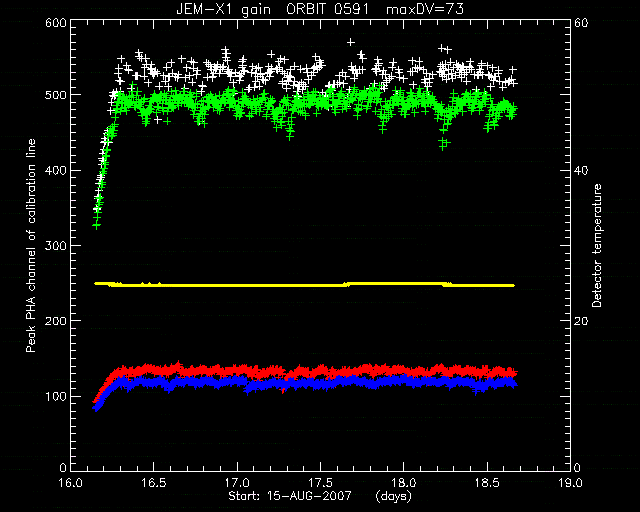Click the left y-axis tick label 300
640x512 pixels.
tap(56, 246)
